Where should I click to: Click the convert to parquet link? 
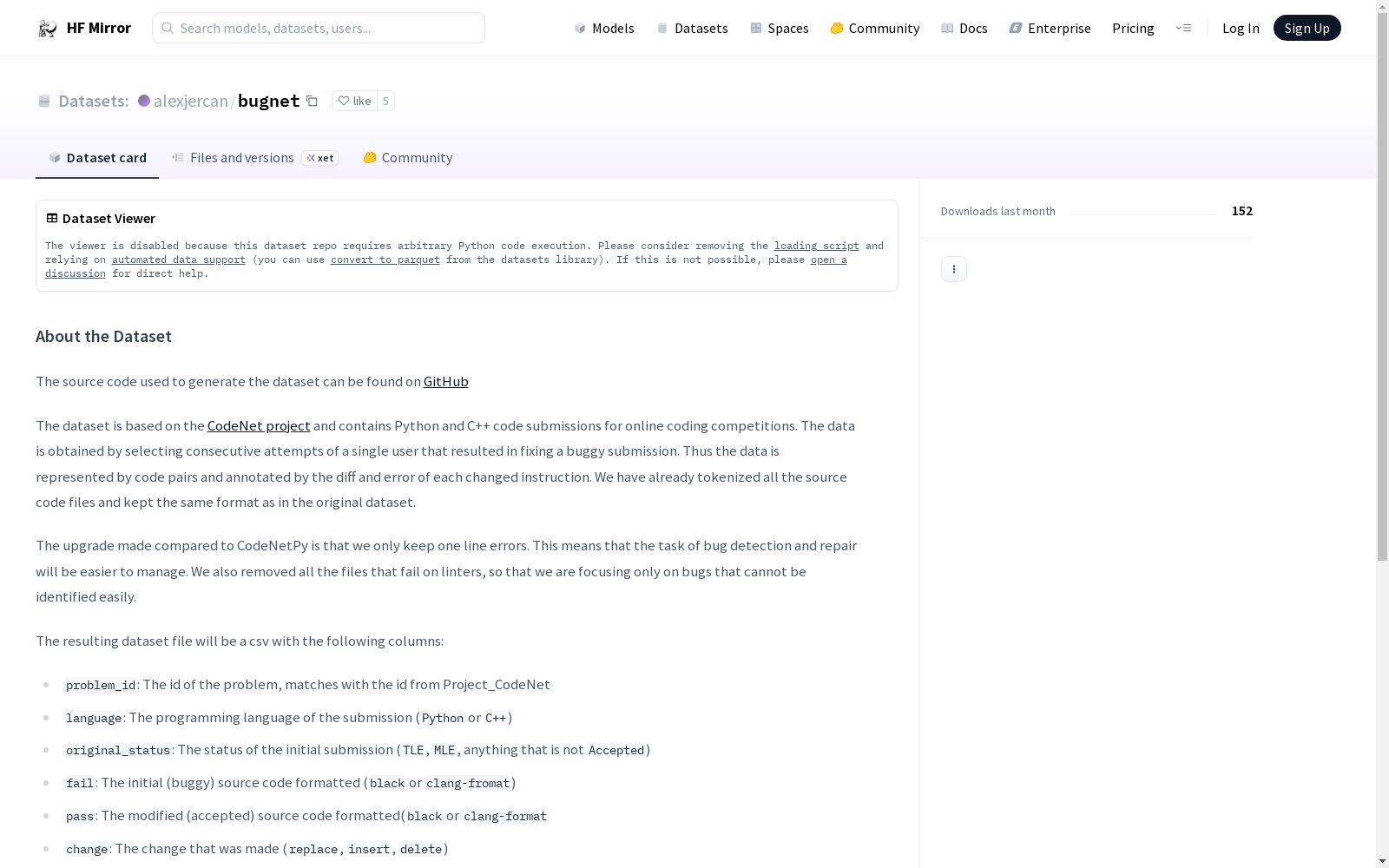[385, 260]
